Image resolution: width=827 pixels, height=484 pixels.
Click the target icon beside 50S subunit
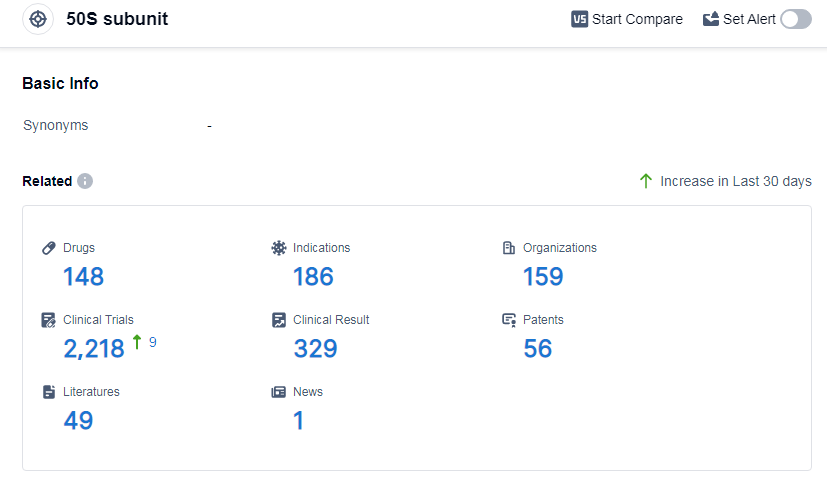click(x=38, y=19)
